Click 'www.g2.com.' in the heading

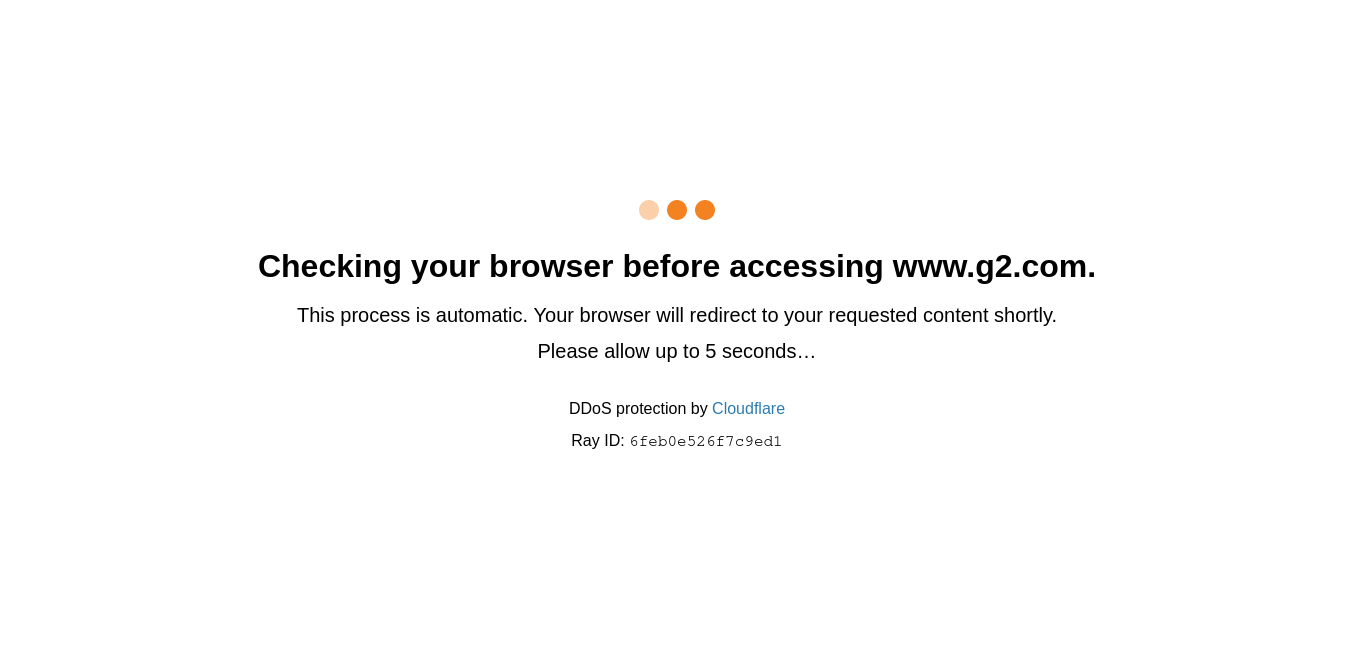point(994,266)
